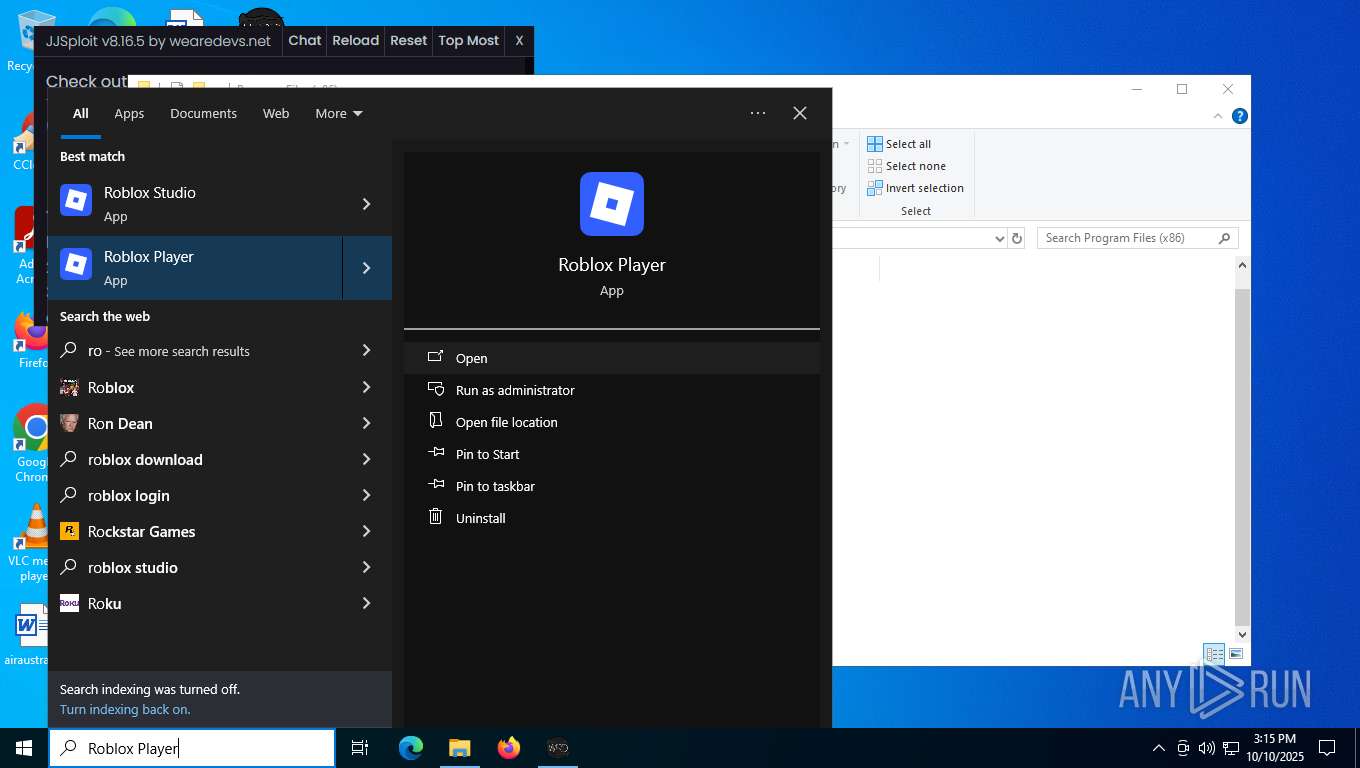
Task: Switch Explorer to large icons view
Action: 1237,654
